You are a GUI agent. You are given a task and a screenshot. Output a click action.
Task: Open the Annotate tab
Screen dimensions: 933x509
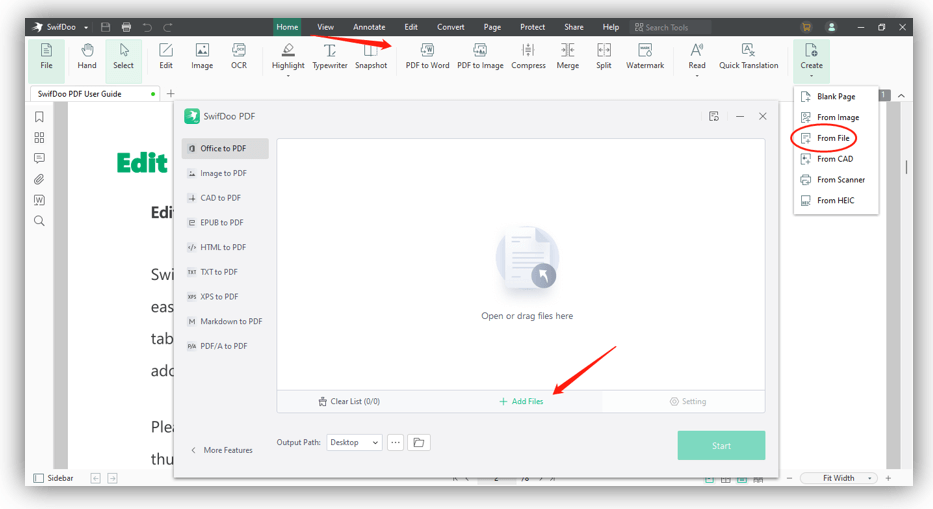[x=369, y=27]
